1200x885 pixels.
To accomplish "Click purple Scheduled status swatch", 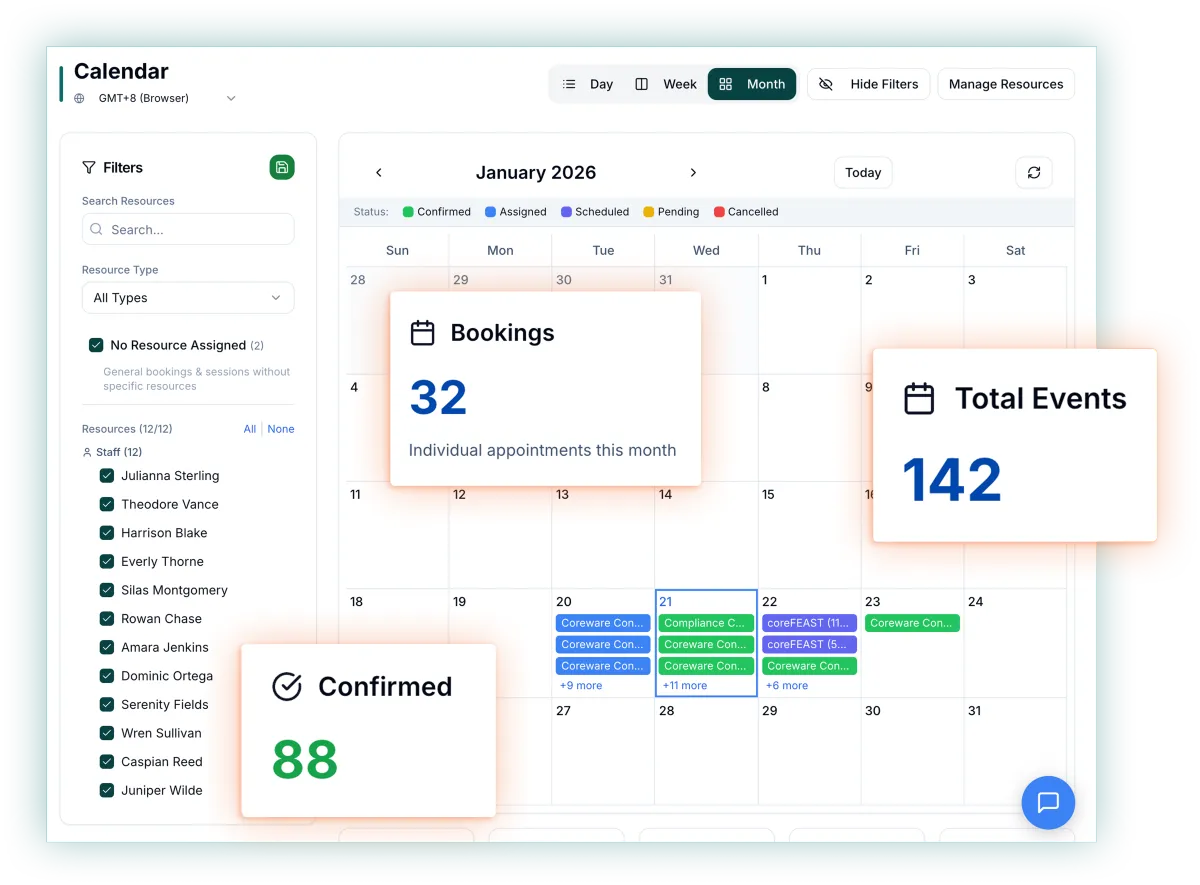I will 566,212.
